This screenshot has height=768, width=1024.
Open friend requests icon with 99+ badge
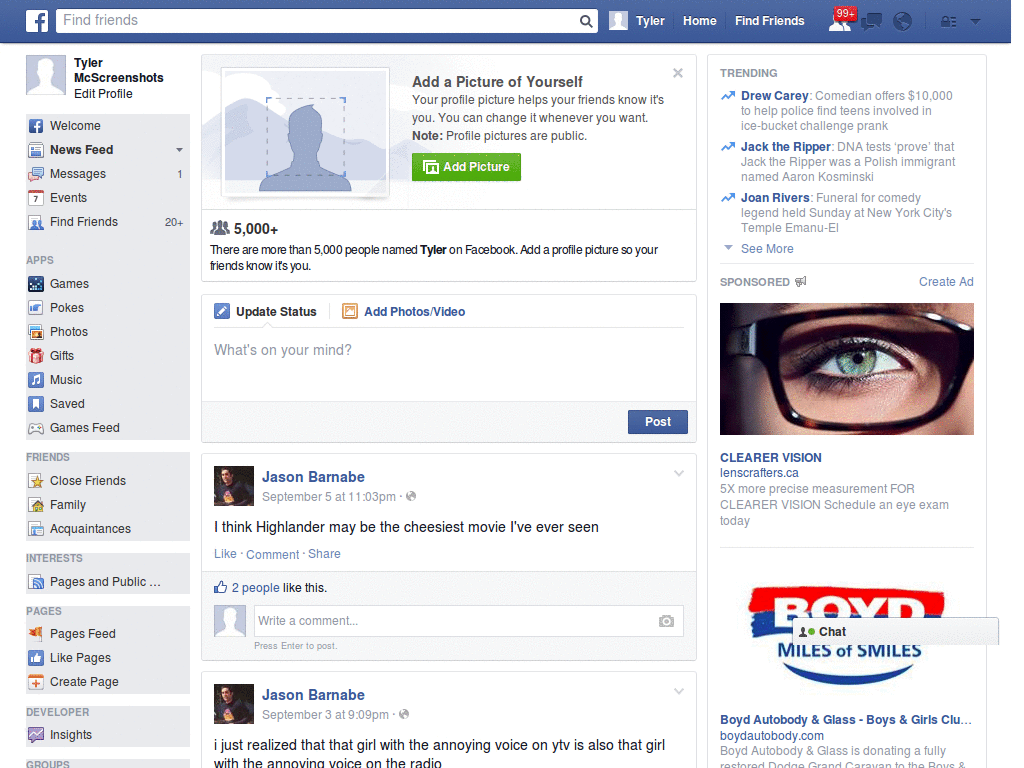(841, 21)
